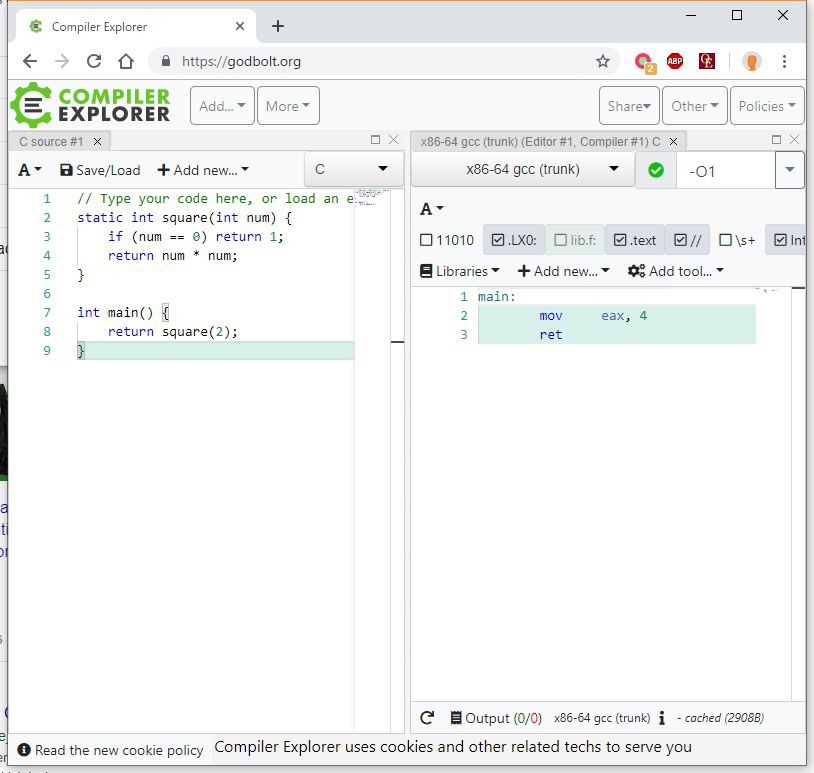This screenshot has width=814, height=773.
Task: Open the extension with badge 2
Action: point(644,63)
